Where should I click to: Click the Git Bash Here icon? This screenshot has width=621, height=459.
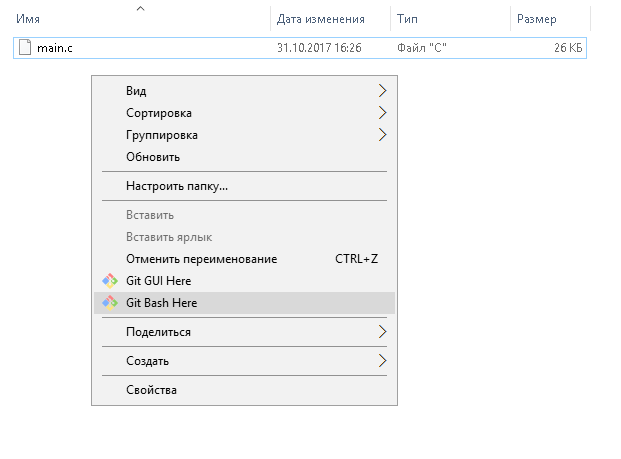pyautogui.click(x=110, y=303)
